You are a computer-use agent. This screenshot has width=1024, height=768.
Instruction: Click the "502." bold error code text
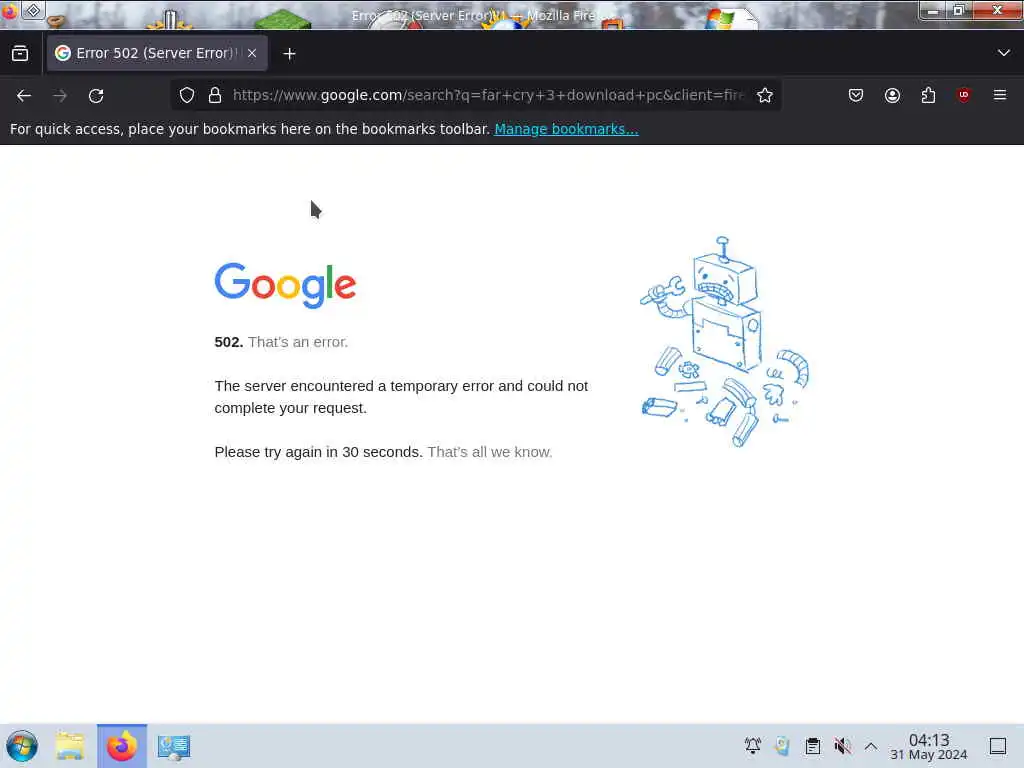tap(229, 342)
